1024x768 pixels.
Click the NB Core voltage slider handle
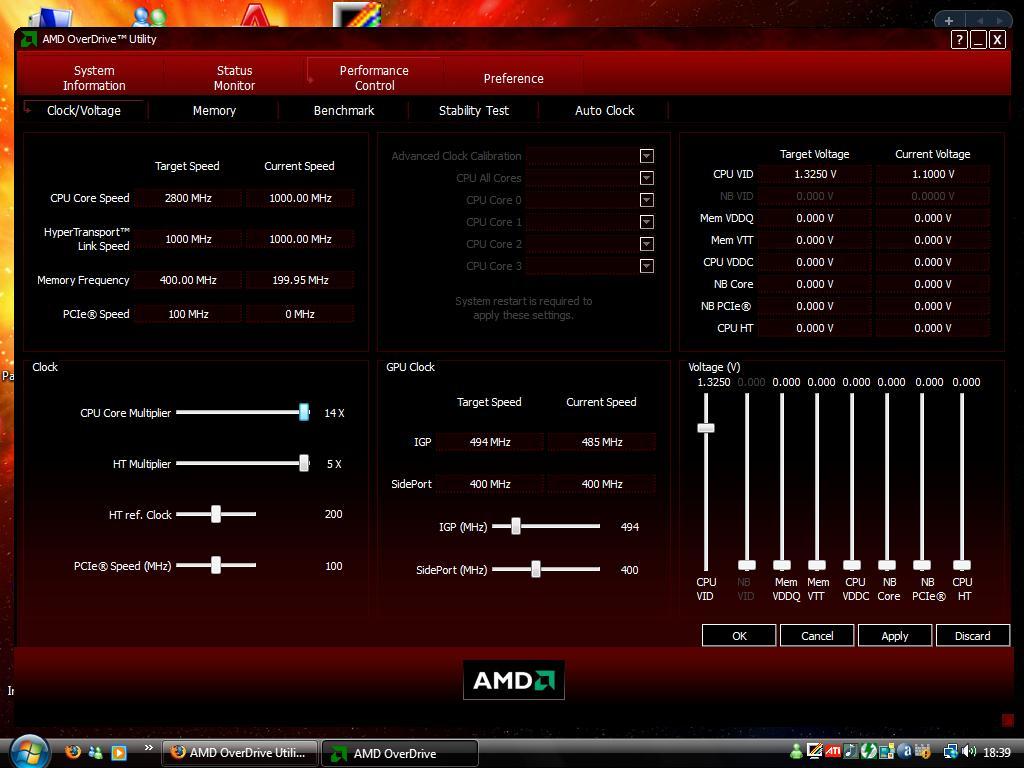pyautogui.click(x=887, y=565)
